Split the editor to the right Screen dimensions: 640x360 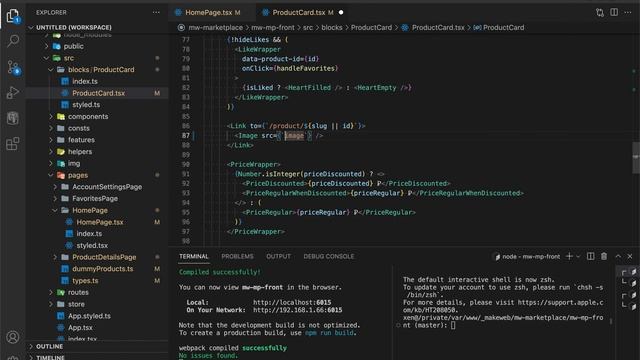(x=614, y=13)
